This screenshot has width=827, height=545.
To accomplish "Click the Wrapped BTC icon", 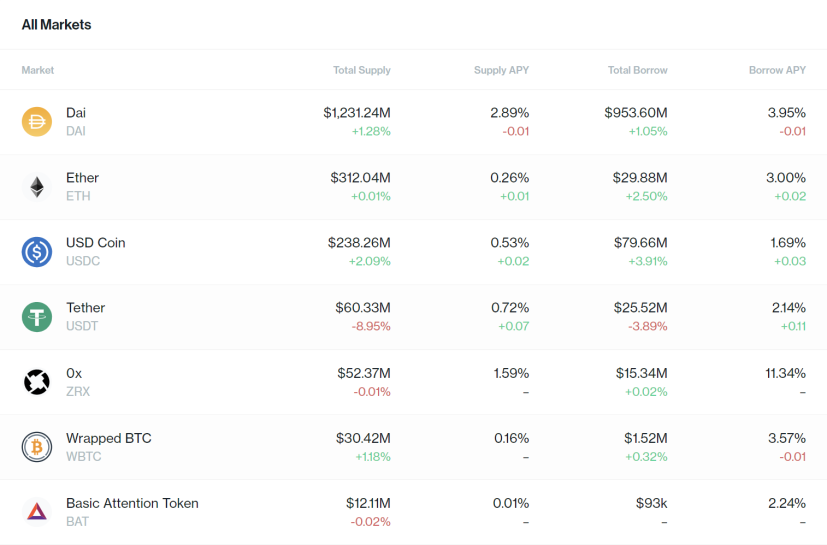I will pyautogui.click(x=37, y=447).
